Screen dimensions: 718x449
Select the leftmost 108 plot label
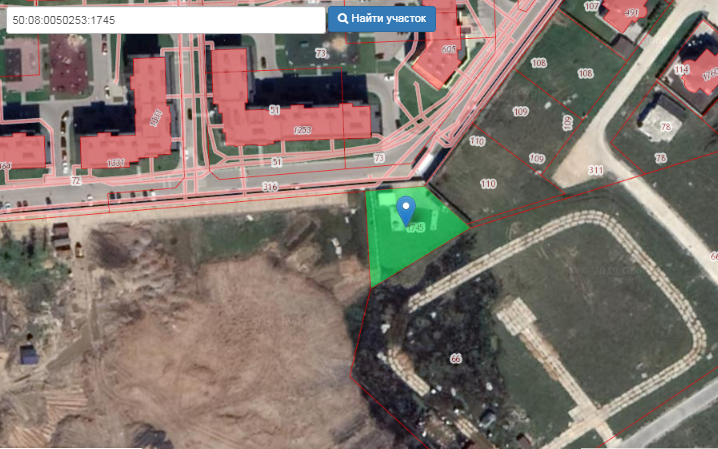[x=538, y=63]
